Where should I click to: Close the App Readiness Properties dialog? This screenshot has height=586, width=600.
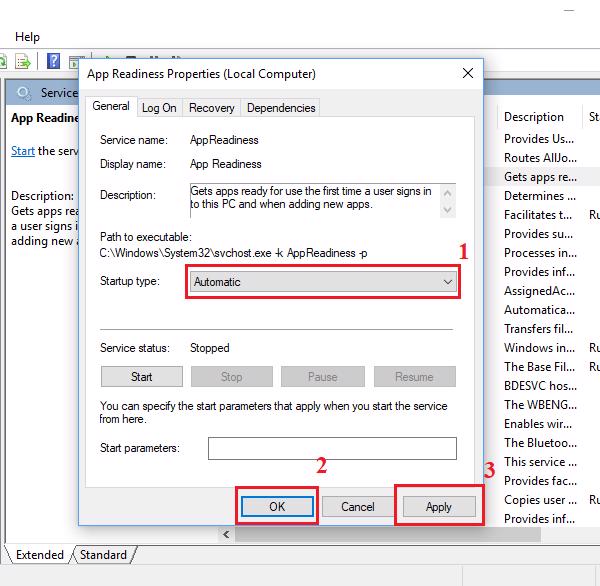tap(468, 73)
